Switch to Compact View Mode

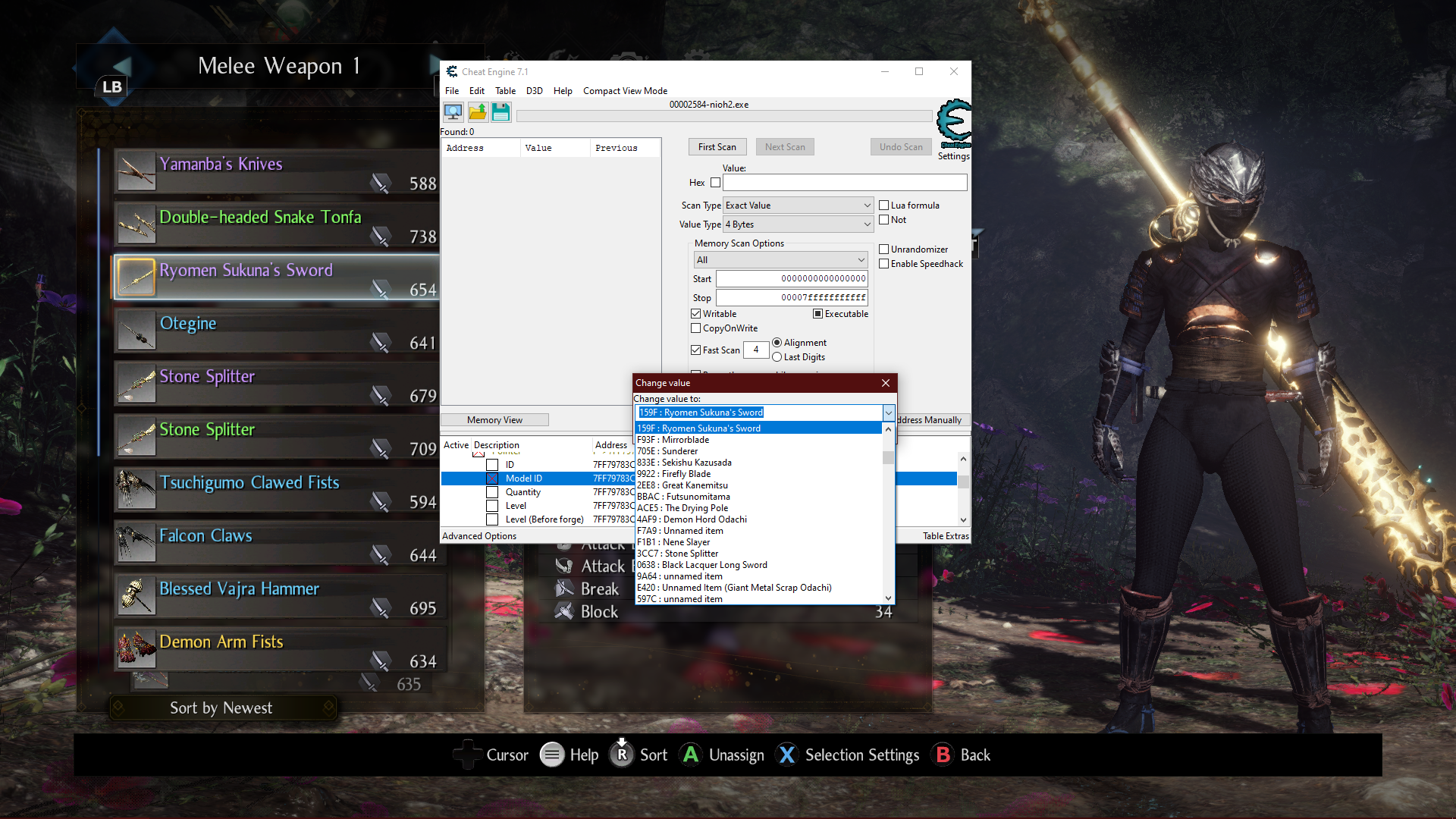[625, 91]
